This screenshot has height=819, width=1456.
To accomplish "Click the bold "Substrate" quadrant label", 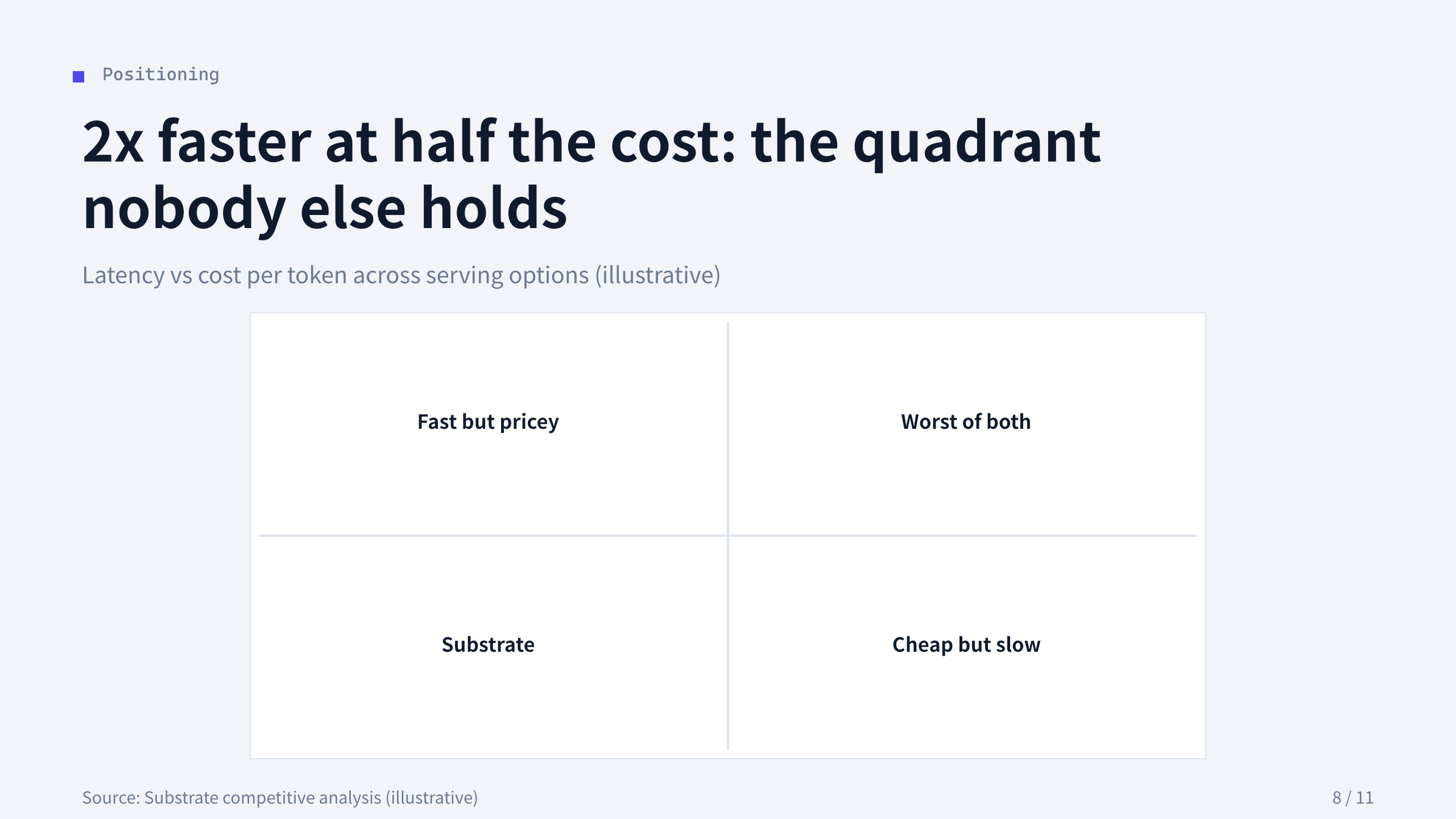I will tap(488, 645).
